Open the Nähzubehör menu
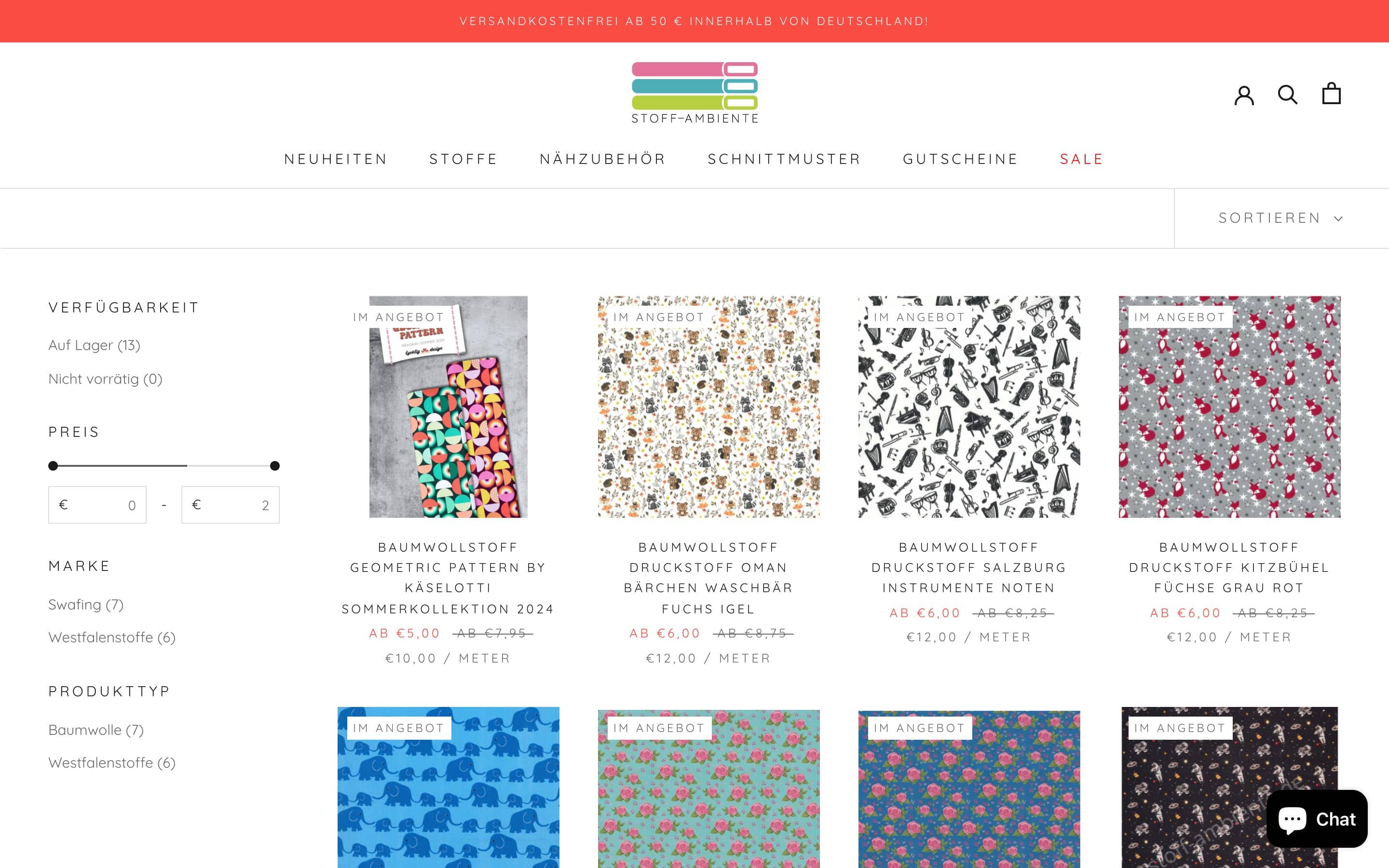Screen dimensions: 1389x868 click(x=603, y=159)
